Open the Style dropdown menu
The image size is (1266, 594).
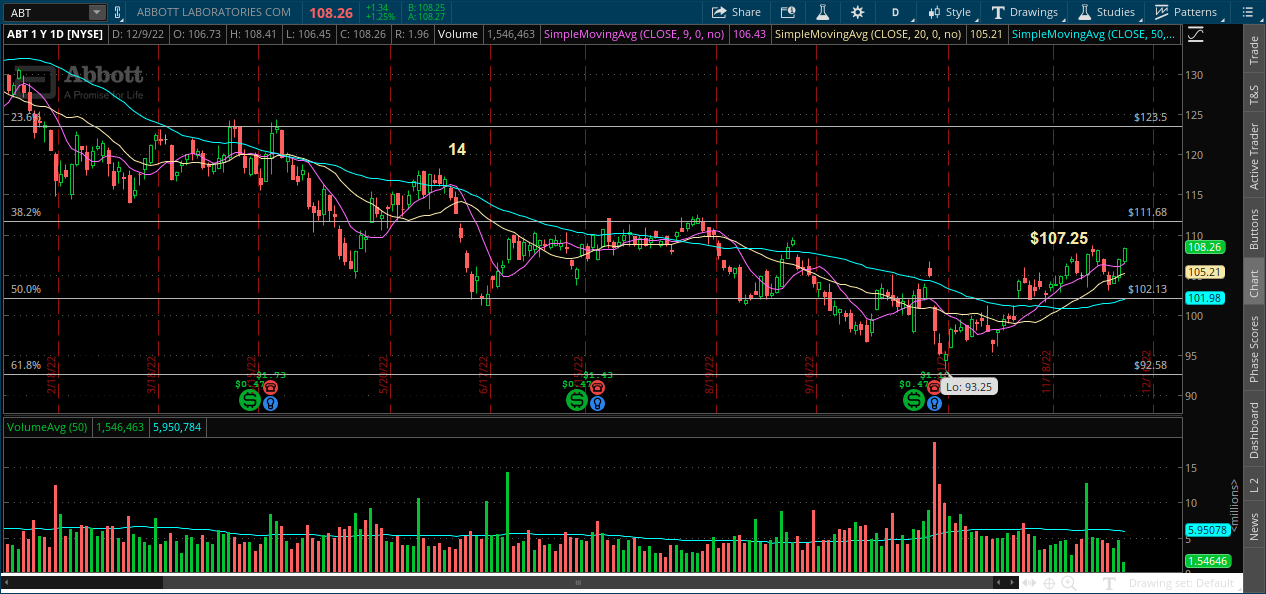948,12
